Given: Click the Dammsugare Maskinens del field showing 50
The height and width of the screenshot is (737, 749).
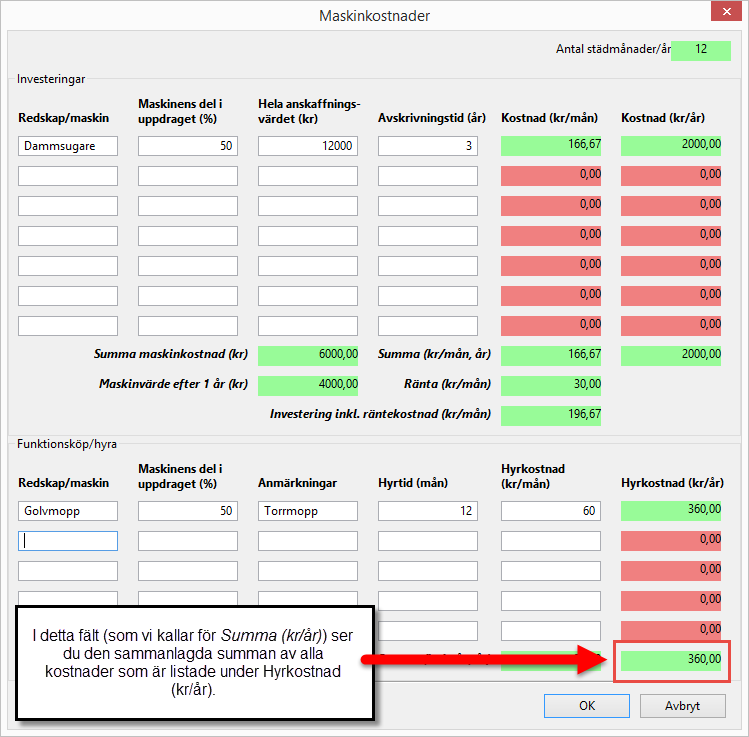Looking at the screenshot, I should point(188,146).
